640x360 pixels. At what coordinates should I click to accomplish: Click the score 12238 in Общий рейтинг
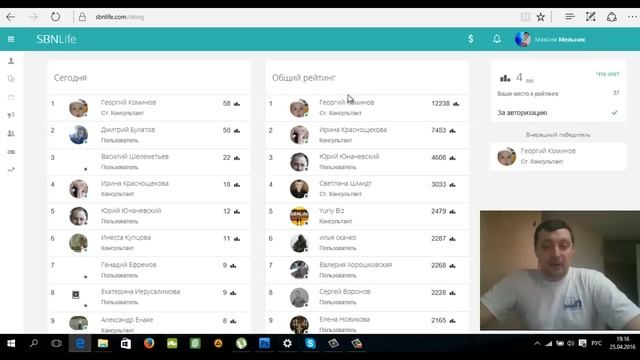tap(440, 104)
